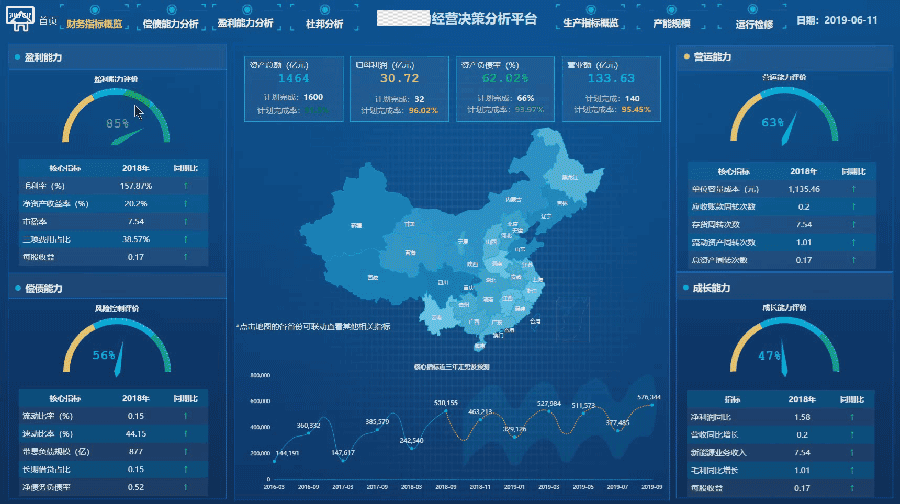Open the 生产指标概览 tab
The height and width of the screenshot is (504, 900).
click(x=591, y=23)
